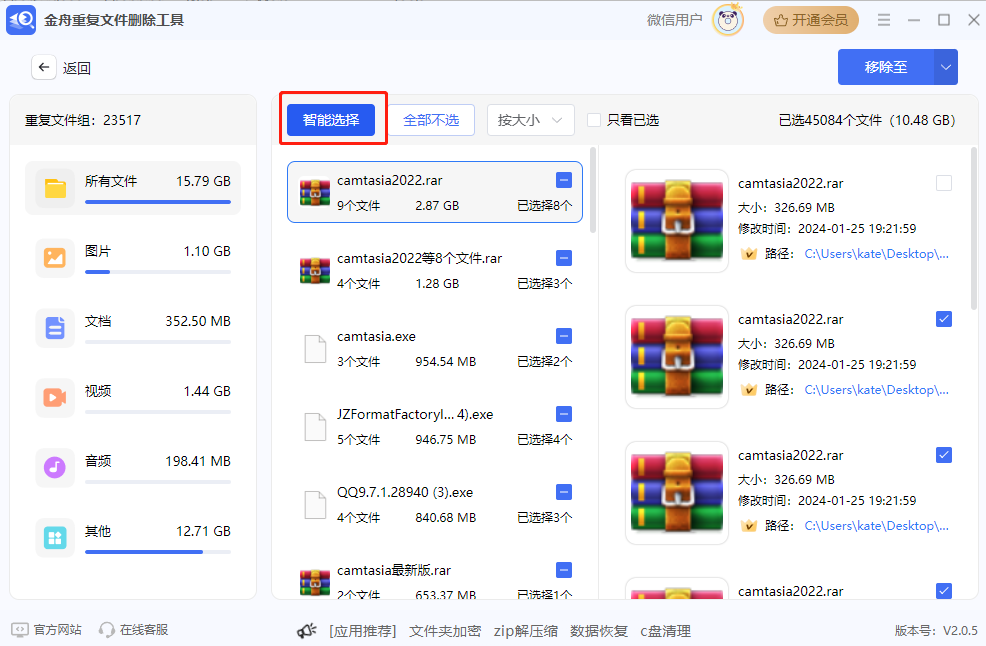Open the 数据恢复 recommended app link
Viewport: 986px width, 646px height.
(599, 631)
